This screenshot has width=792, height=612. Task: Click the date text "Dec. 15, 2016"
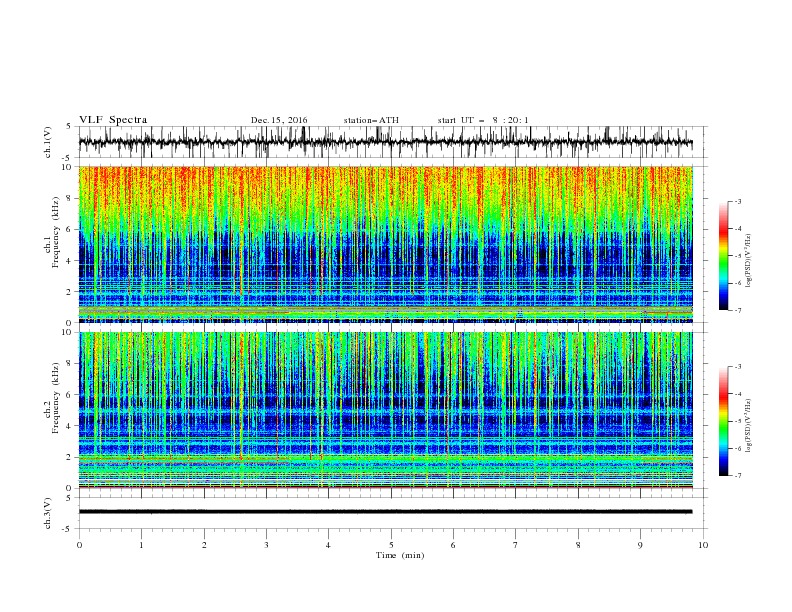click(279, 120)
